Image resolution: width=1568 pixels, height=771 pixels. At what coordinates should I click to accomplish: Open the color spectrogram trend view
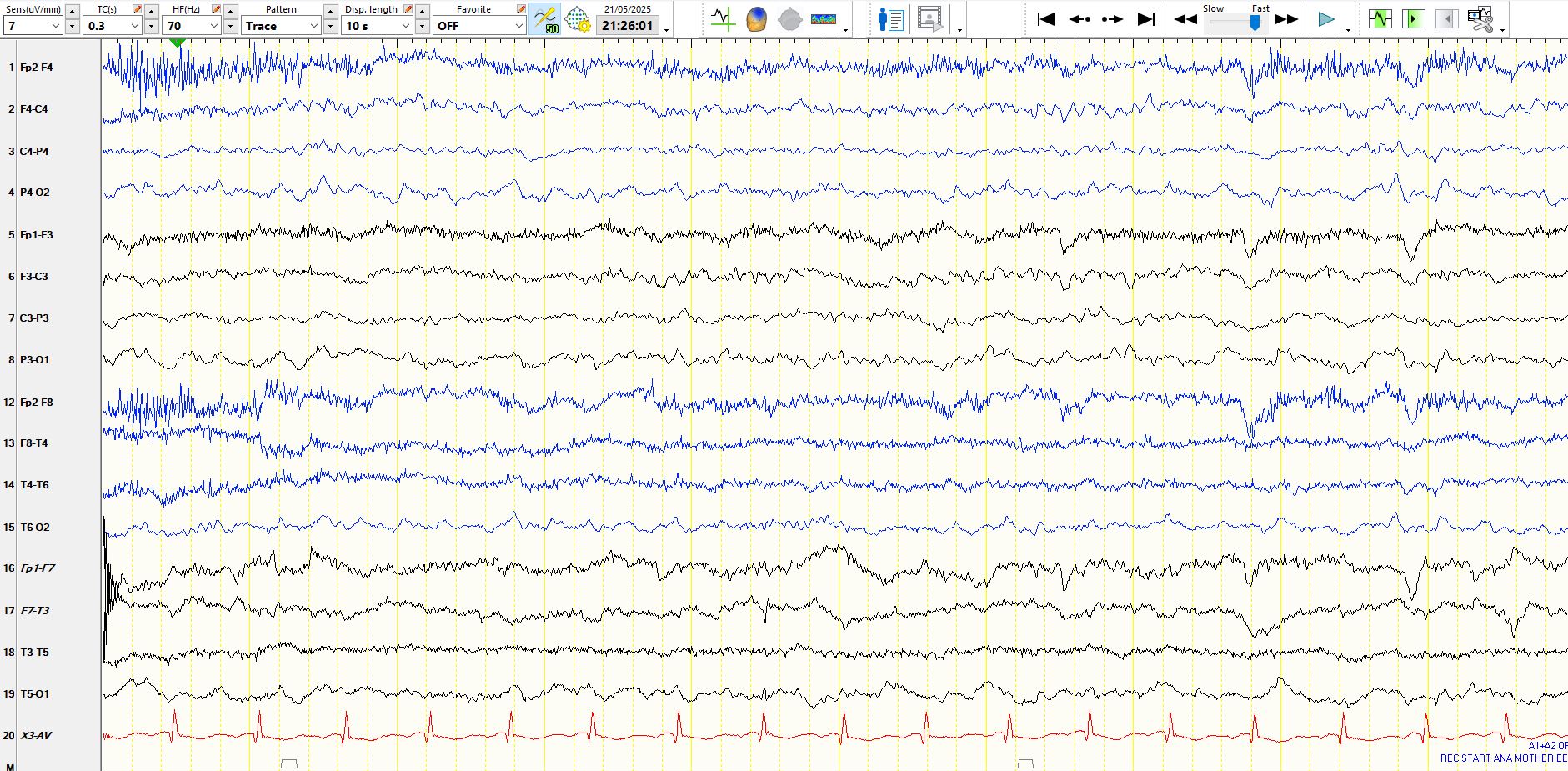[x=824, y=19]
